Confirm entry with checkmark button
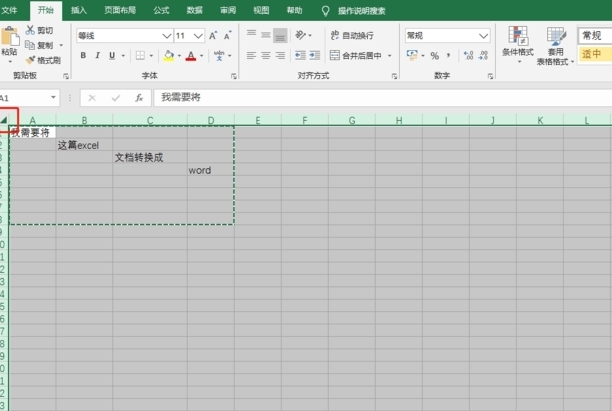The height and width of the screenshot is (411, 612). click(116, 98)
